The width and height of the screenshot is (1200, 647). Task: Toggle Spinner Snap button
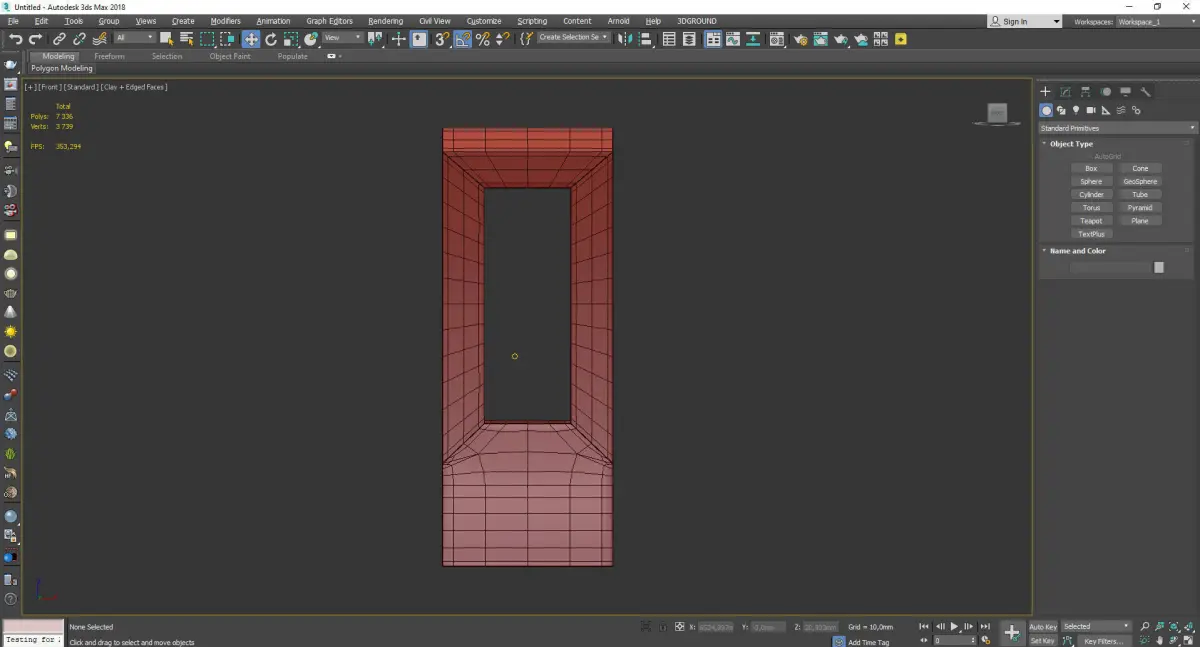point(503,39)
